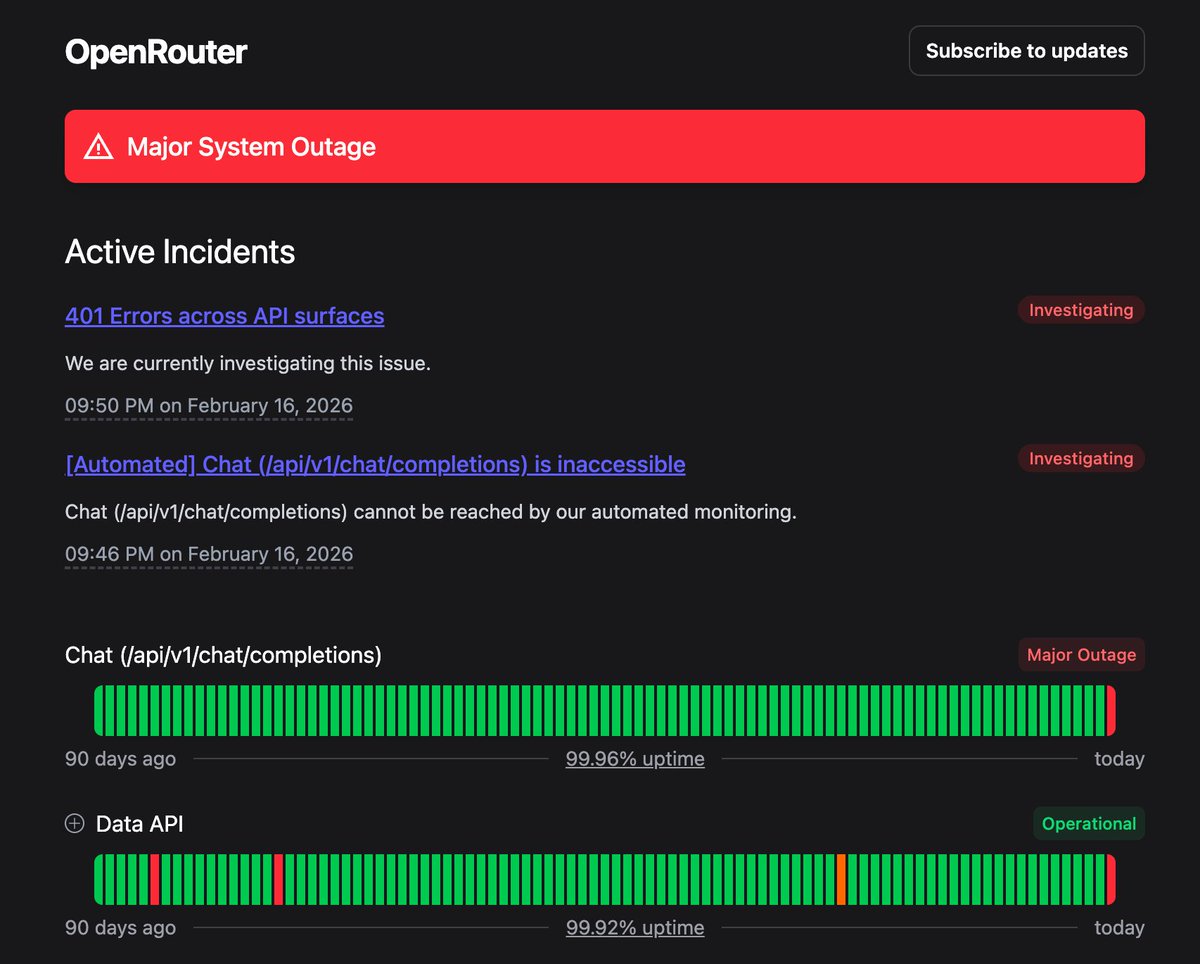Click the Investigating badge for 401 Errors incident

[1081, 310]
